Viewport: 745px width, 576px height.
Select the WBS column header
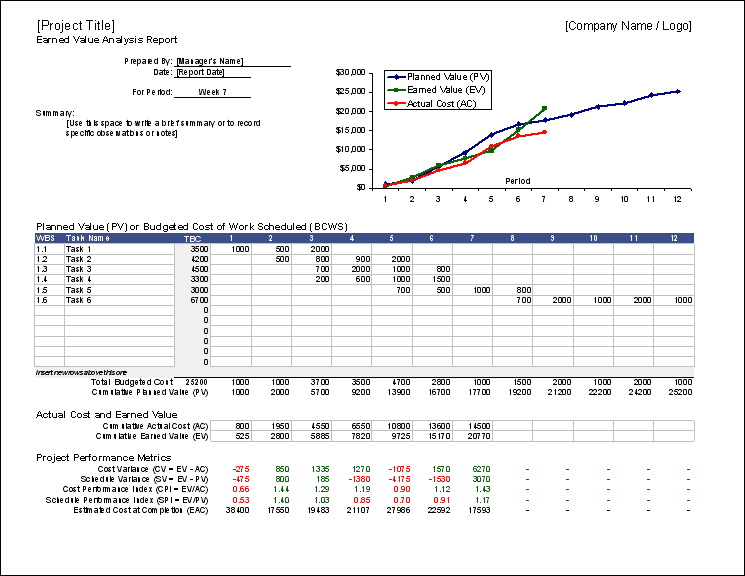coord(46,239)
